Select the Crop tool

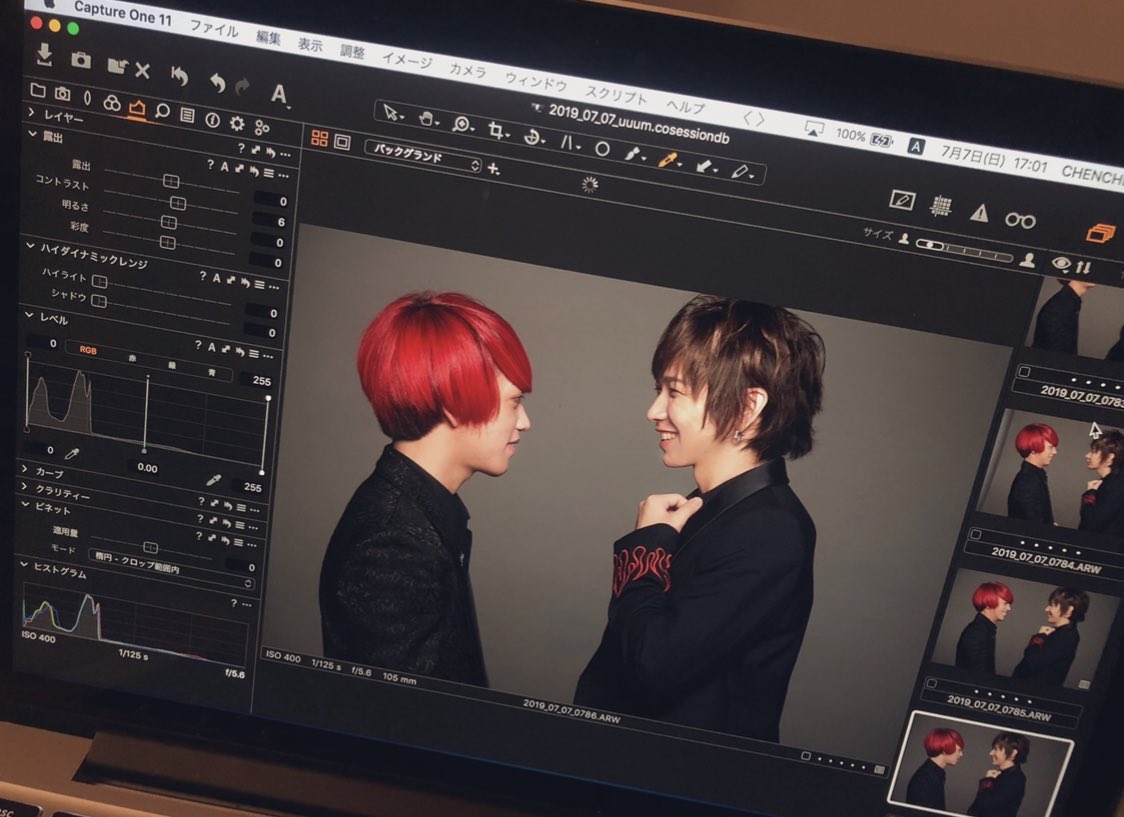tap(497, 130)
